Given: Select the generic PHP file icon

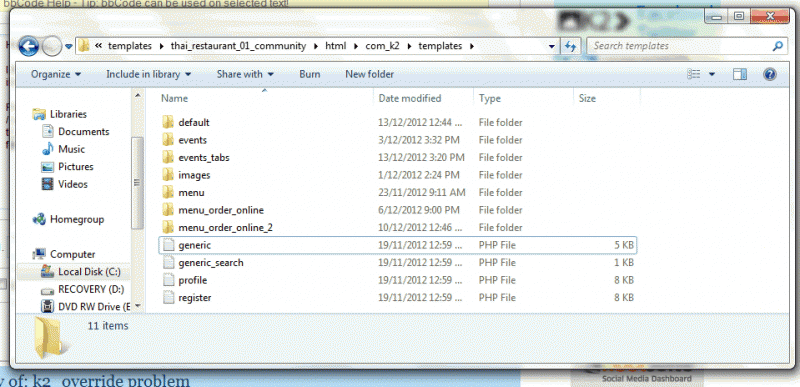Looking at the screenshot, I should (x=169, y=245).
